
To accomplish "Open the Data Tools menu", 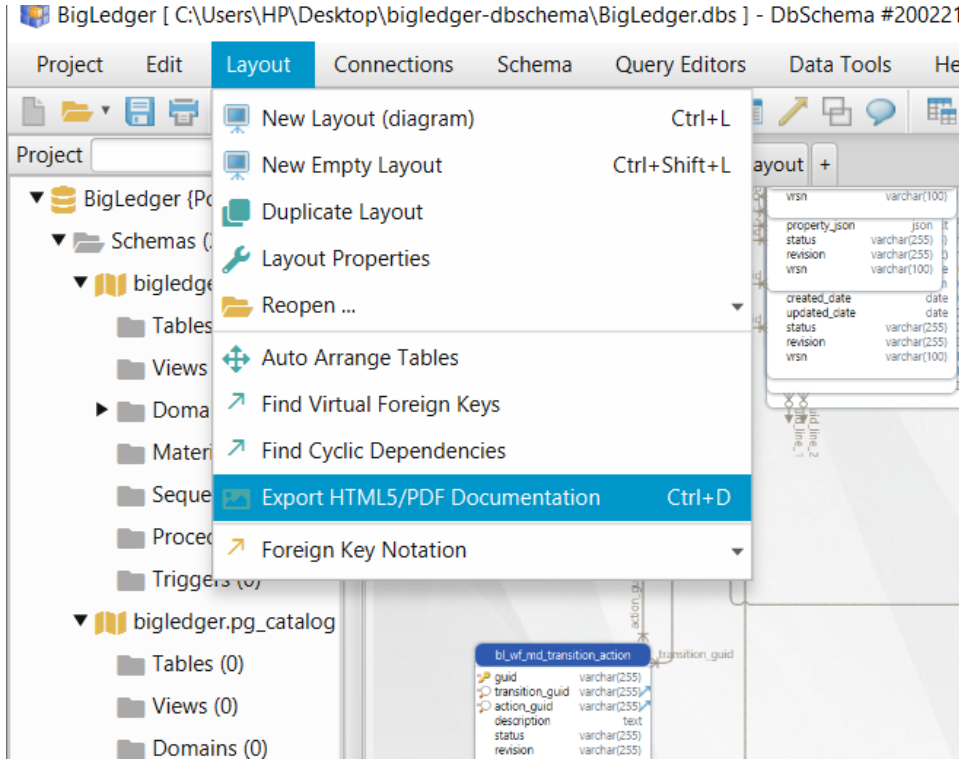I will tap(840, 64).
